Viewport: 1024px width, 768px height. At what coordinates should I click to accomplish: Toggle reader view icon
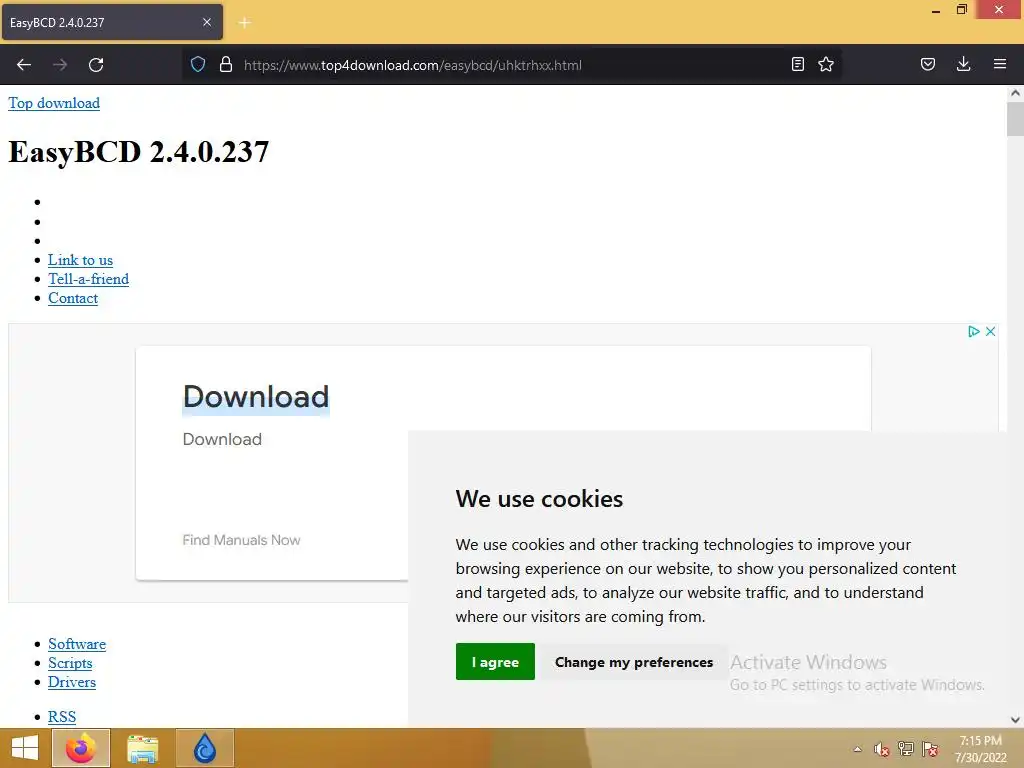point(797,64)
